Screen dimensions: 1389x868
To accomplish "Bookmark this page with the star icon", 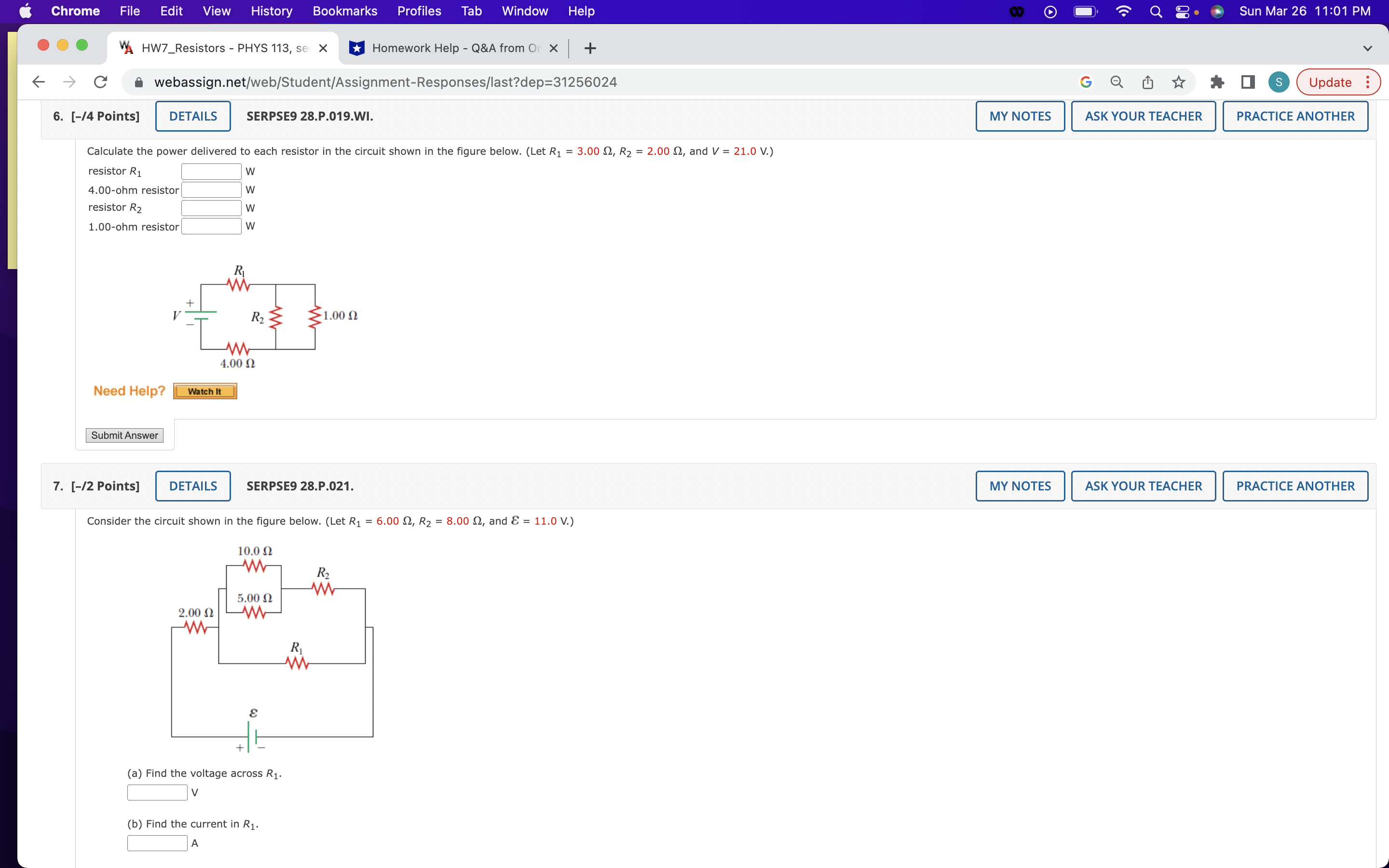I will point(1178,82).
